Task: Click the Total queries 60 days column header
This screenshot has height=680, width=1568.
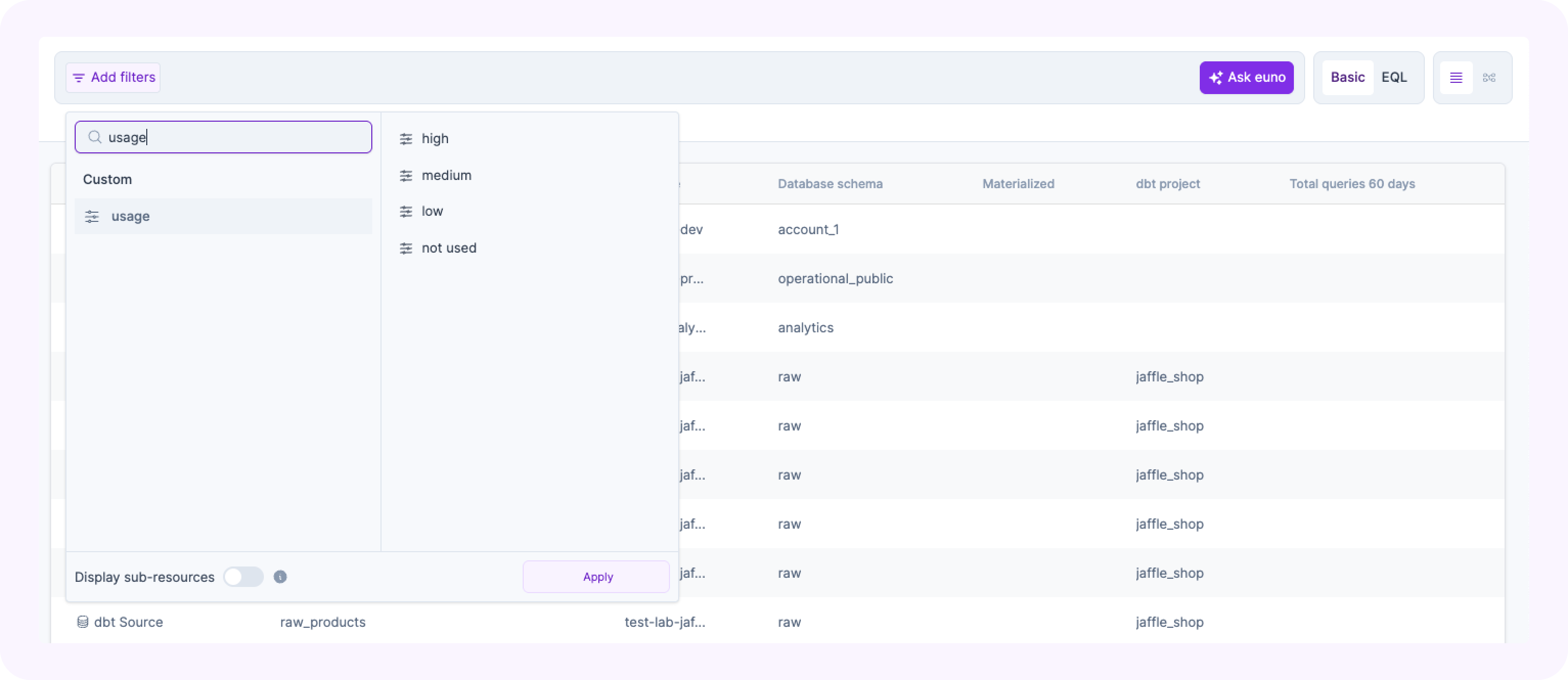Action: (x=1352, y=184)
